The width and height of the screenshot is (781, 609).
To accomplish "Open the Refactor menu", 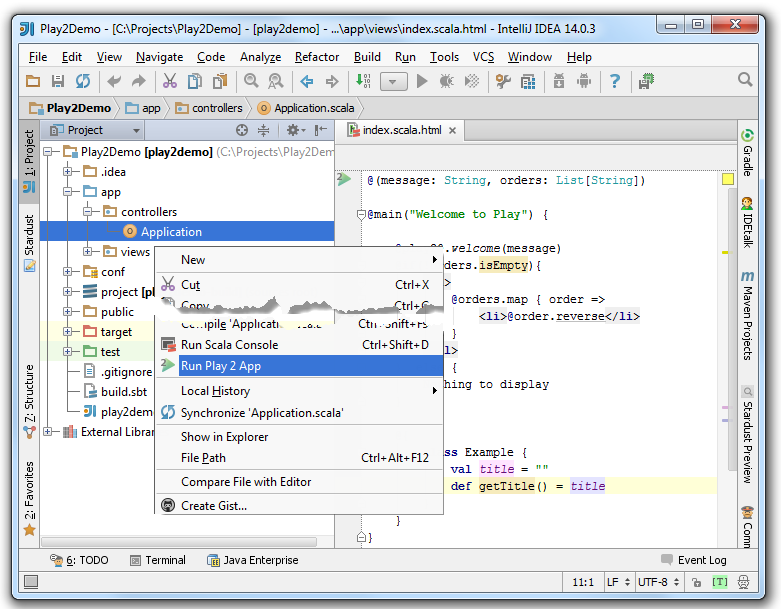I will (x=317, y=57).
